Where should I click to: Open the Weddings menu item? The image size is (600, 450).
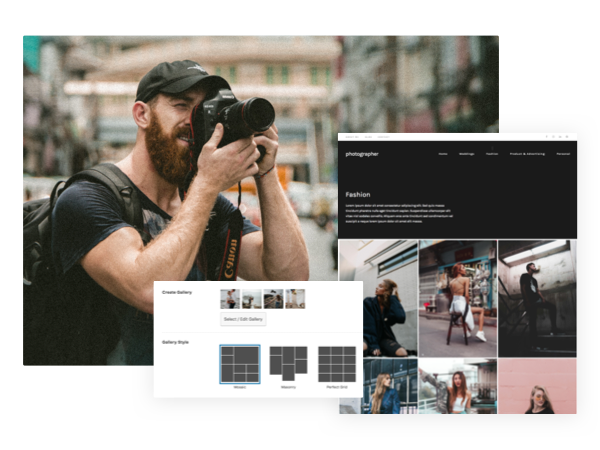click(466, 154)
